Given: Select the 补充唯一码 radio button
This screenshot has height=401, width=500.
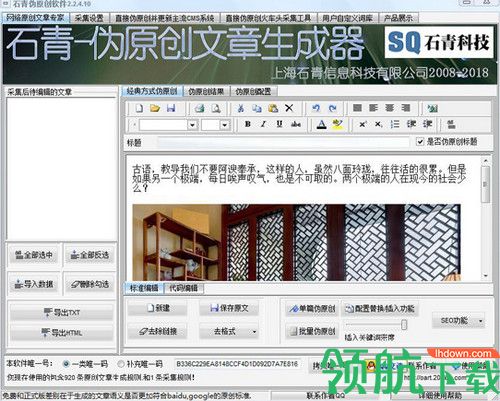Looking at the screenshot, I should pyautogui.click(x=121, y=364).
